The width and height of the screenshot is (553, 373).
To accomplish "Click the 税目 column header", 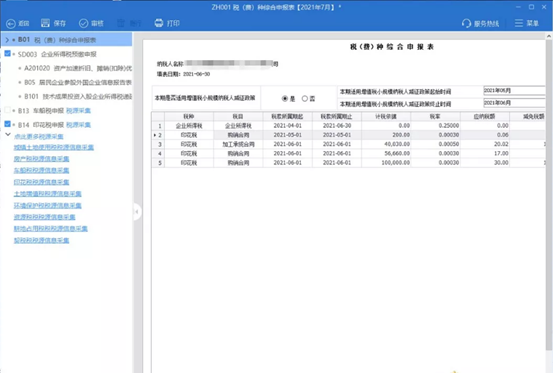I will (x=238, y=116).
